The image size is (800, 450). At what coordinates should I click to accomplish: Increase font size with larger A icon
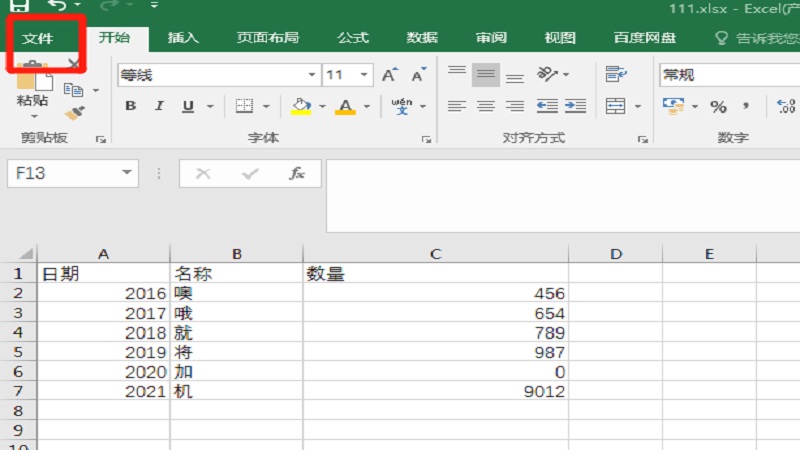(390, 75)
